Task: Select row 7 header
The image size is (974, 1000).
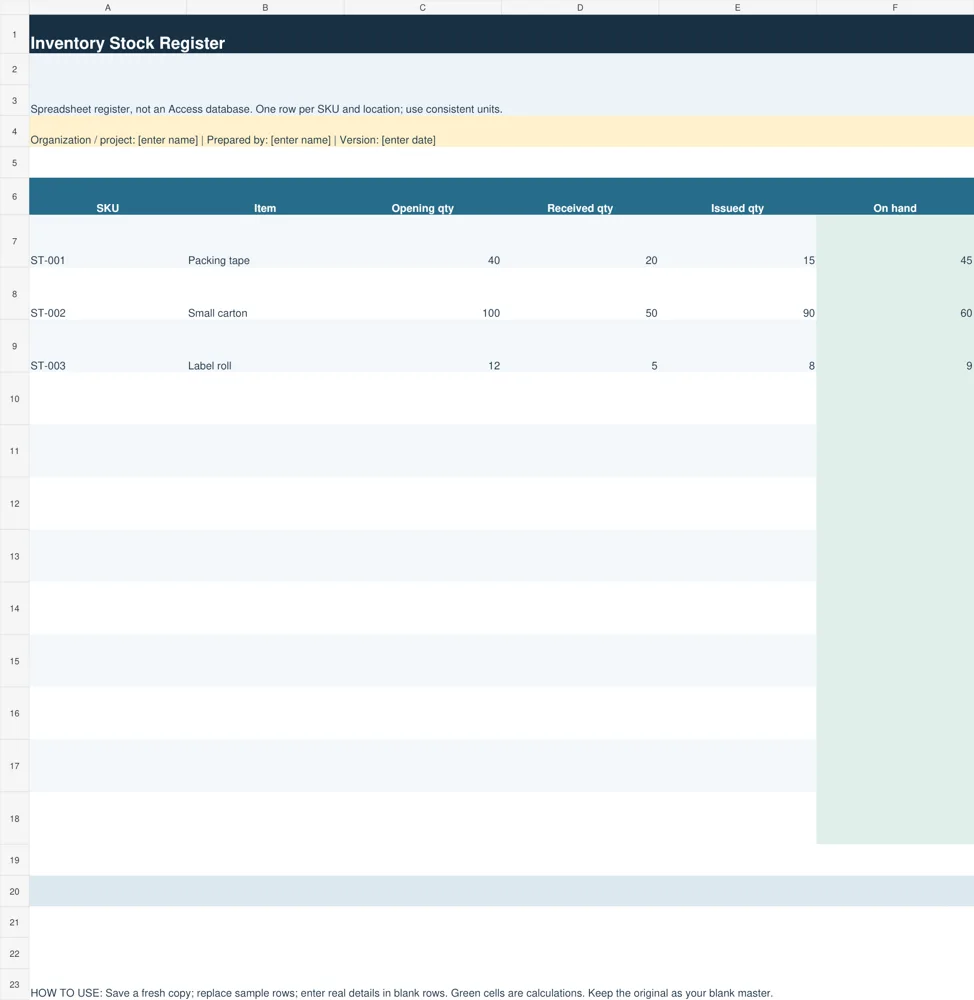Action: point(15,241)
